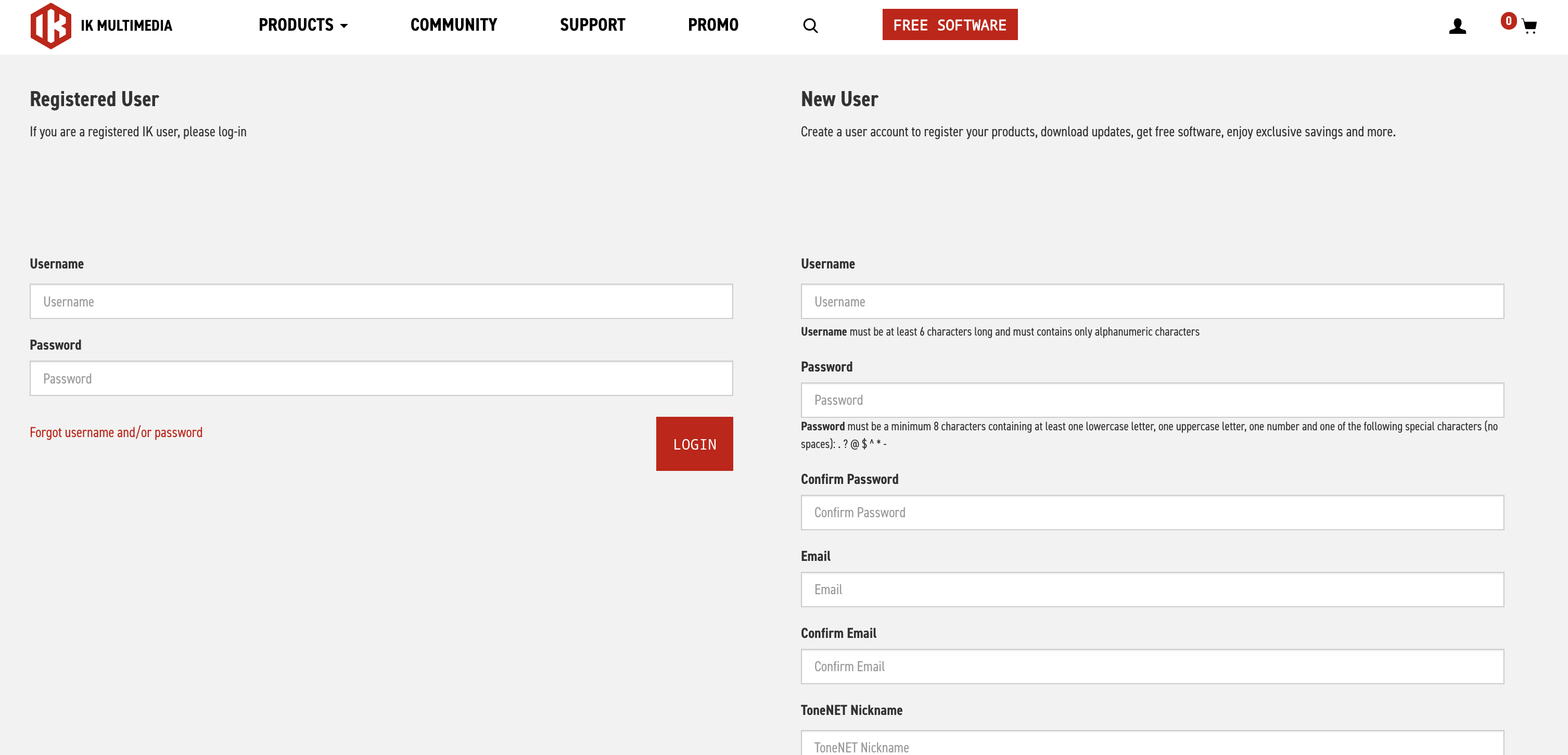Click the New User Password field

point(1152,400)
